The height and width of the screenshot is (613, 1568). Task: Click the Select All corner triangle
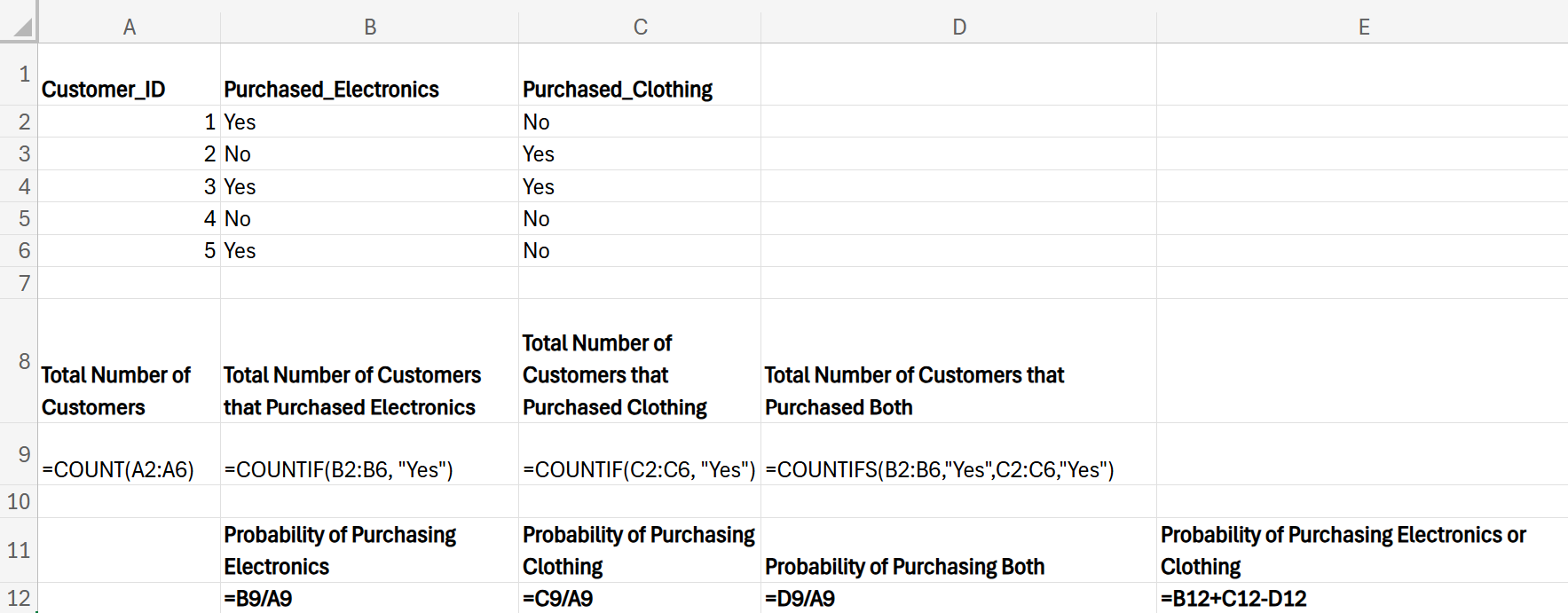point(21,27)
